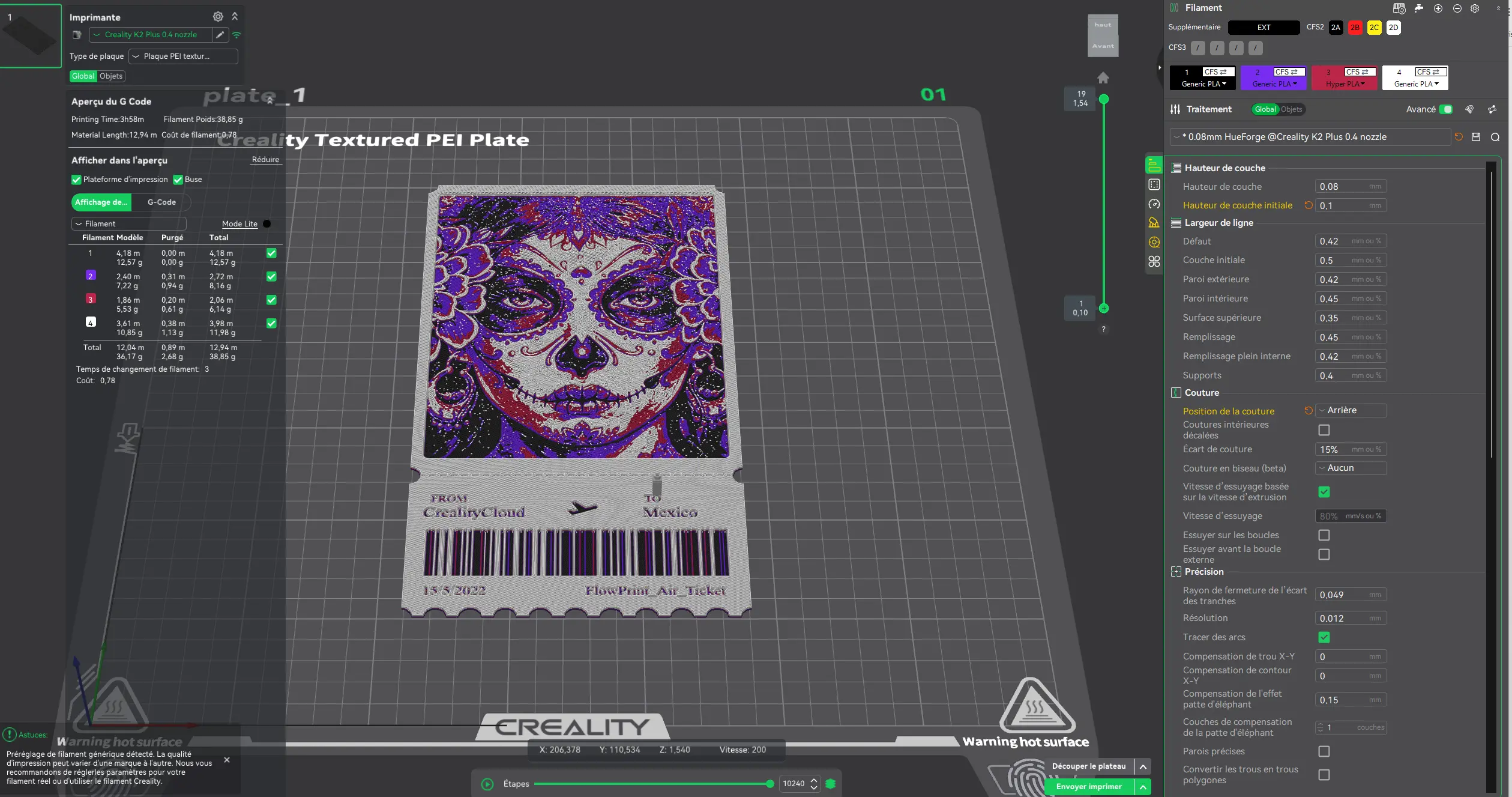Image resolution: width=1512 pixels, height=797 pixels.
Task: Click the Réduire link
Action: (265, 160)
